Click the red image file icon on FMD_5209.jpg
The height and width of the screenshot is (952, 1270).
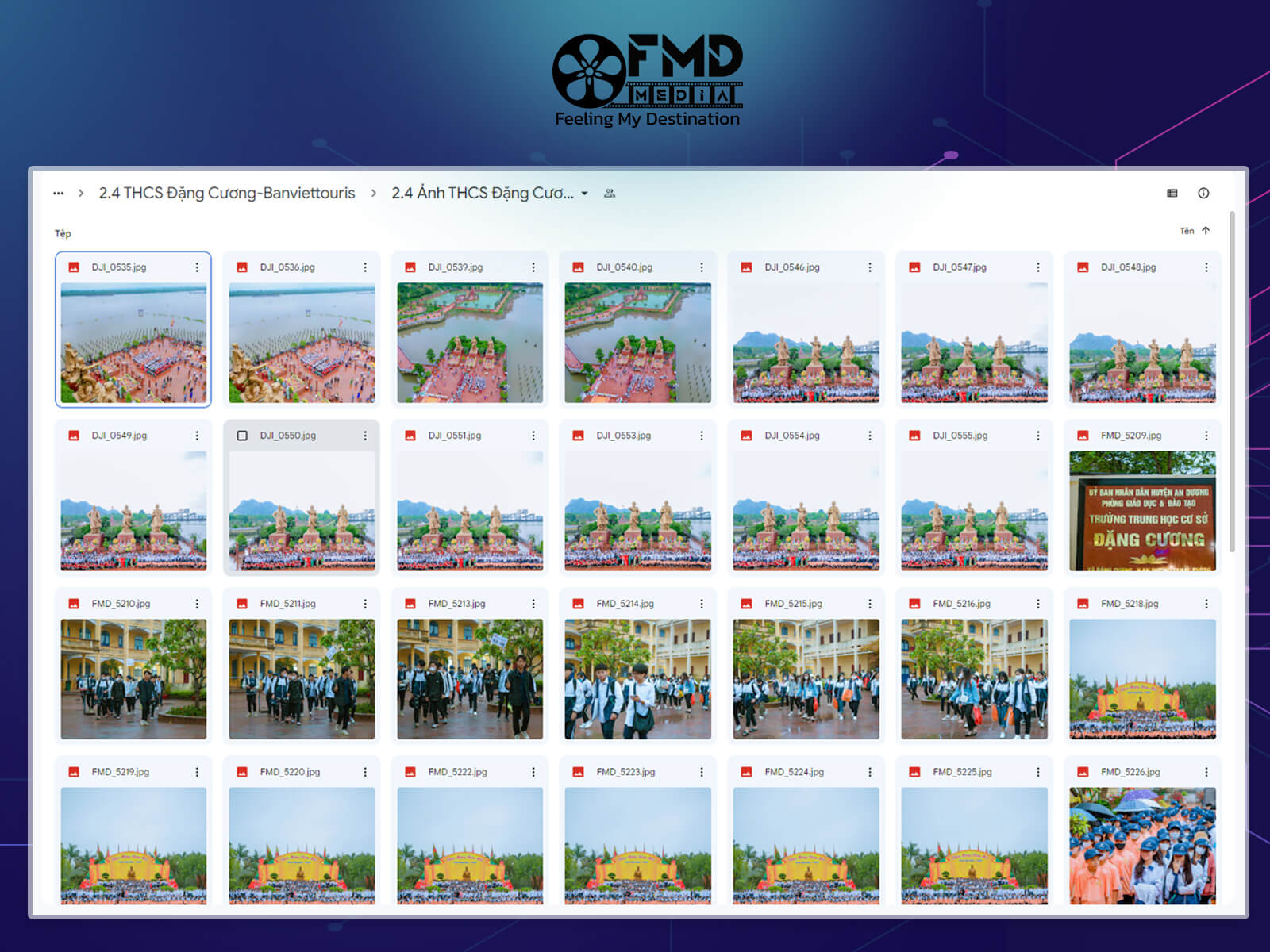click(x=1081, y=436)
